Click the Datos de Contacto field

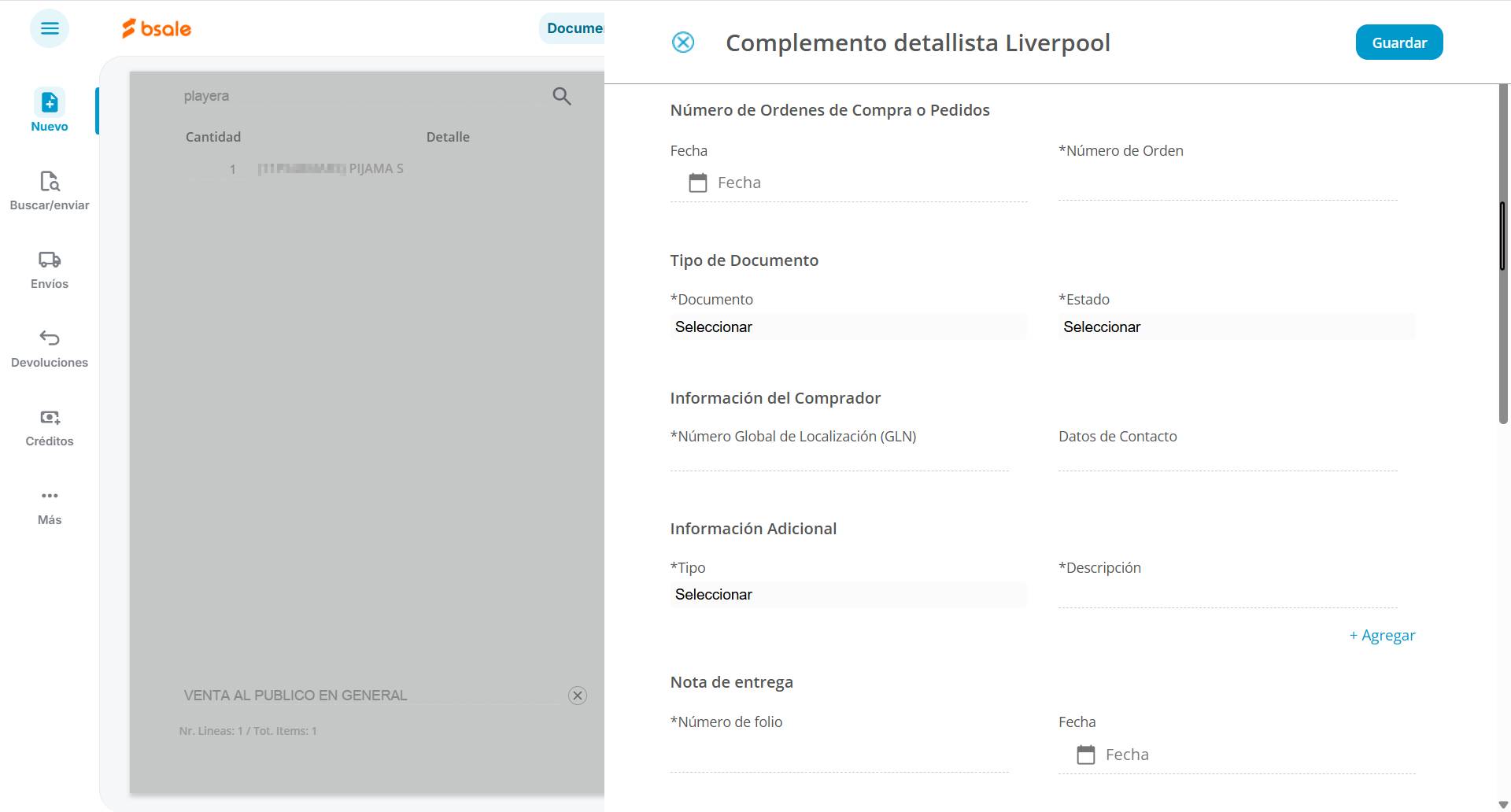click(x=1228, y=456)
